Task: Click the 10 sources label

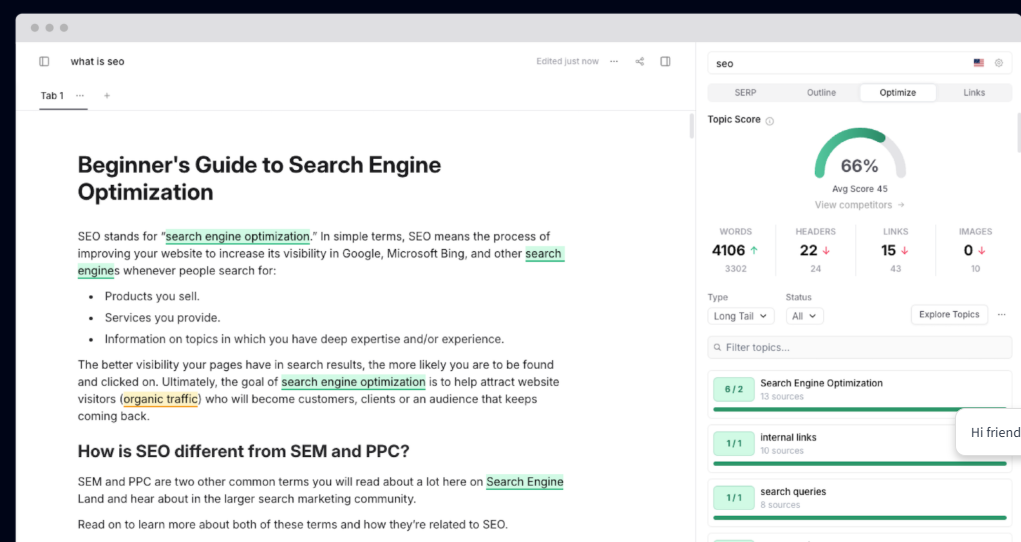Action: click(782, 451)
